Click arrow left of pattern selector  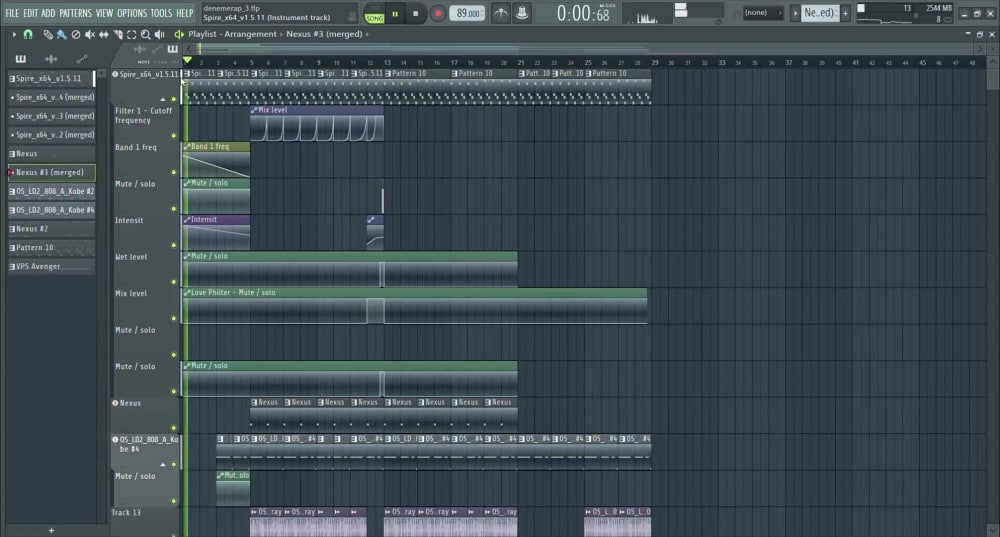(795, 13)
